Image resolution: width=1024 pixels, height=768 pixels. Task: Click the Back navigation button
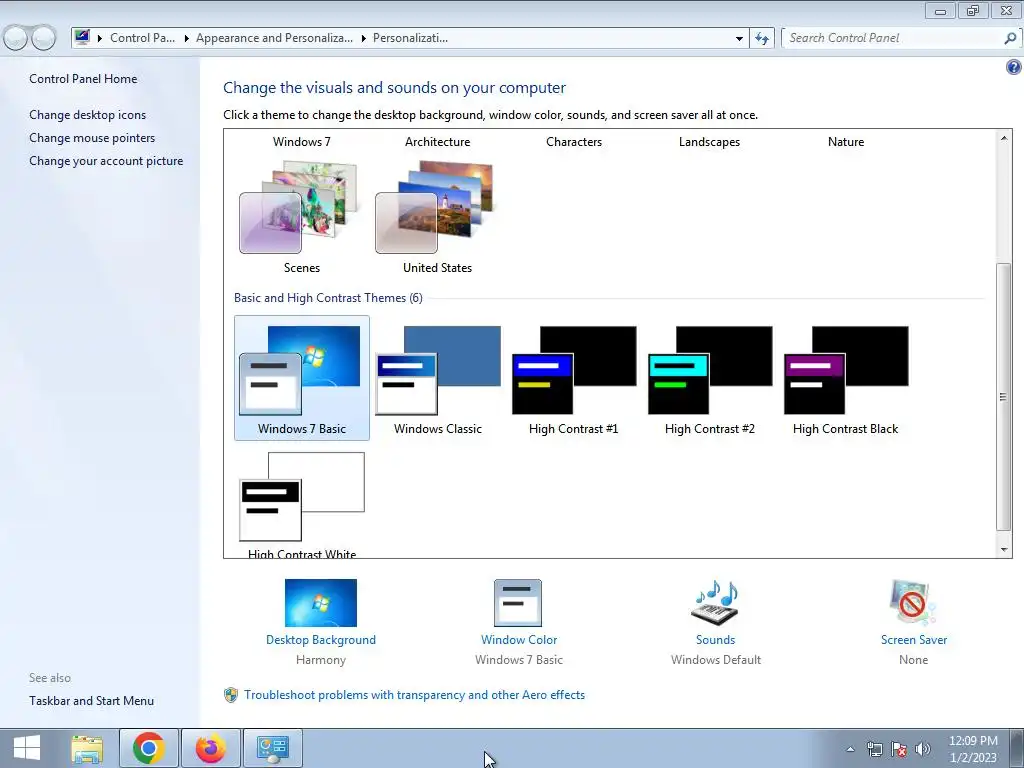pos(16,38)
